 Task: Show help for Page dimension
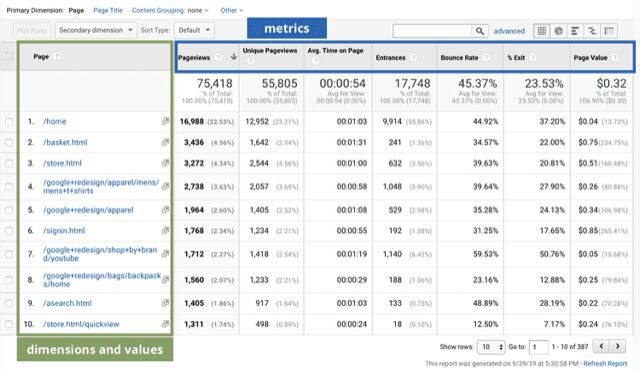[57, 56]
